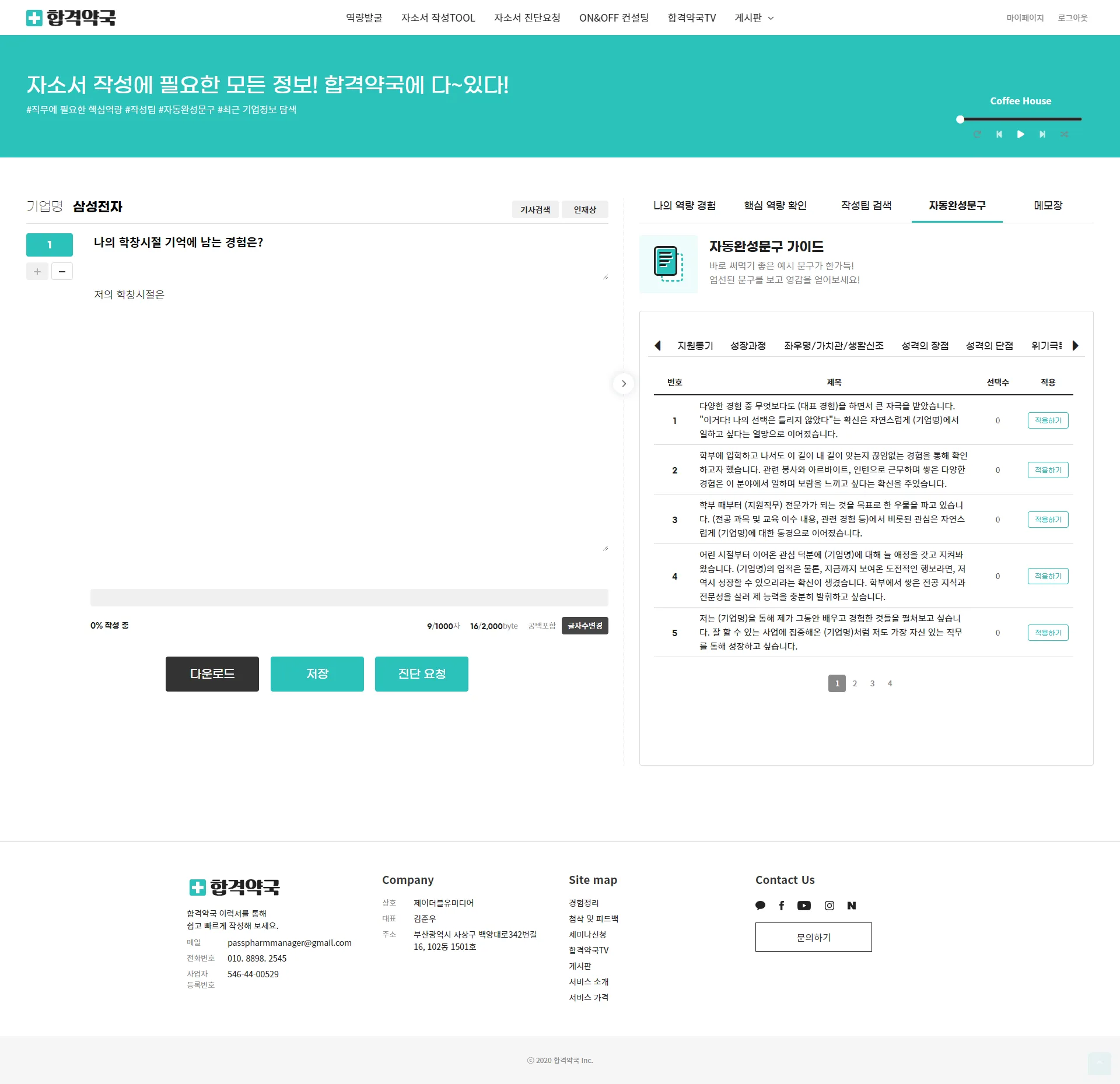Add a new question with plus button

(x=37, y=271)
